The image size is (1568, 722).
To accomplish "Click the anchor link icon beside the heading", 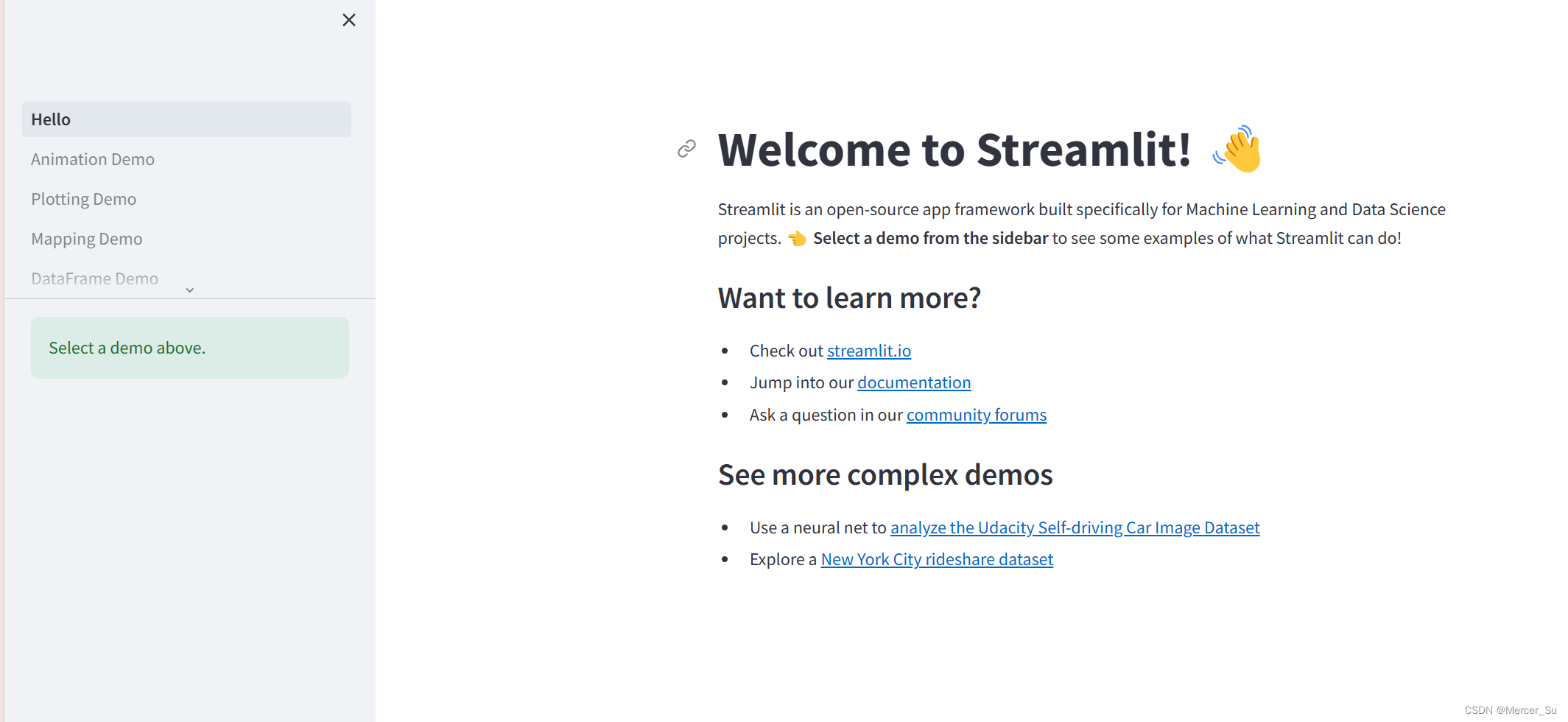I will tap(686, 149).
